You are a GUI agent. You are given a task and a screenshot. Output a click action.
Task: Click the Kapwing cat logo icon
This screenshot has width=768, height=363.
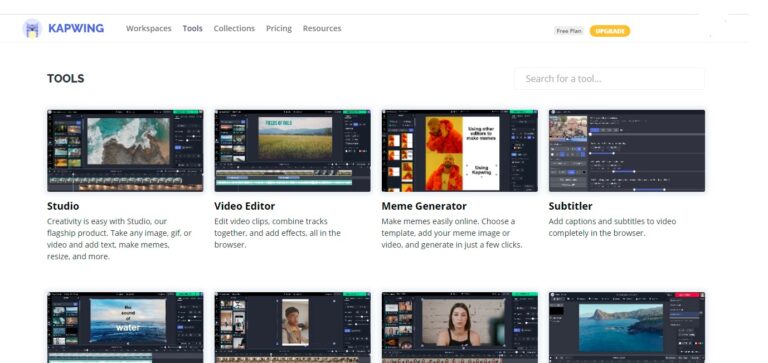32,28
